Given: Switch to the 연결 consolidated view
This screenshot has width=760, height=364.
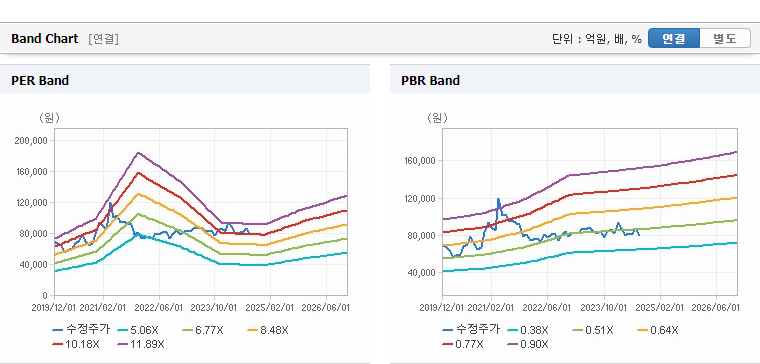Looking at the screenshot, I should pos(674,38).
